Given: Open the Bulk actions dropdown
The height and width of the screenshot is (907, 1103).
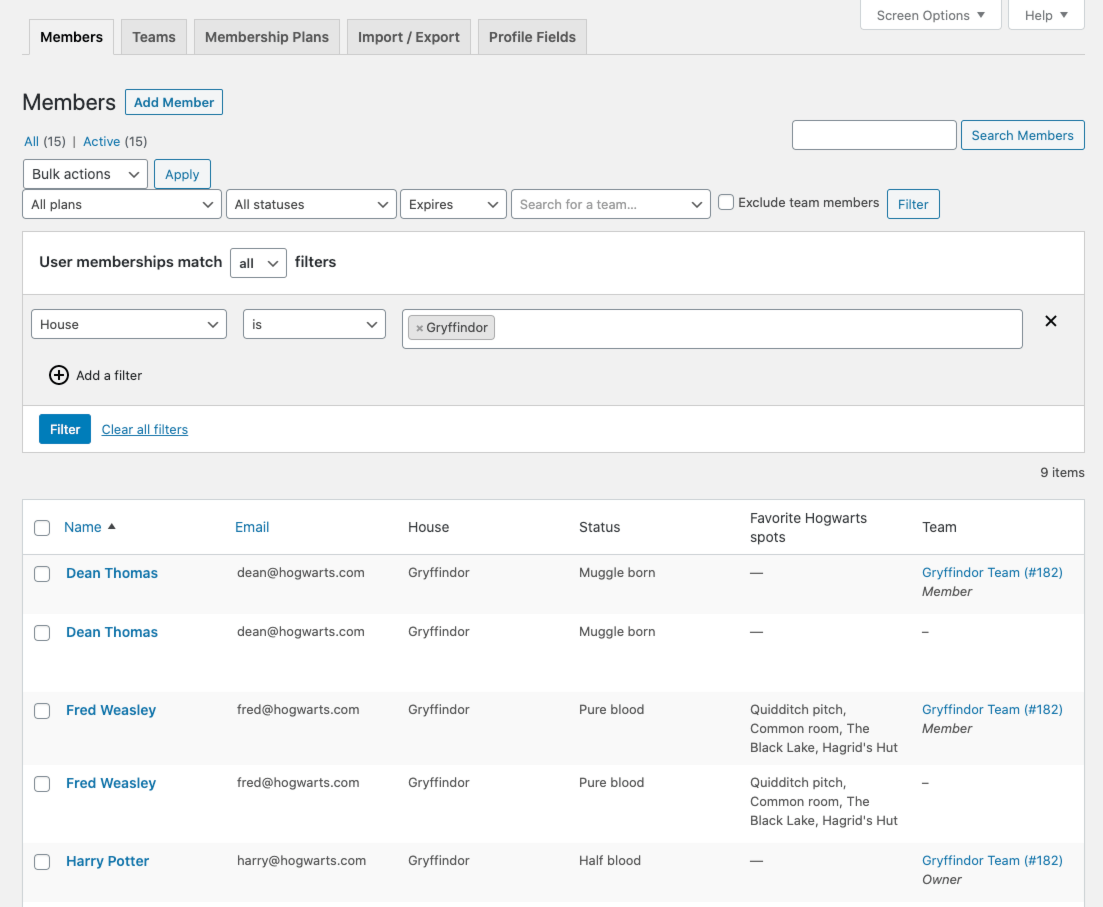Looking at the screenshot, I should pos(85,173).
